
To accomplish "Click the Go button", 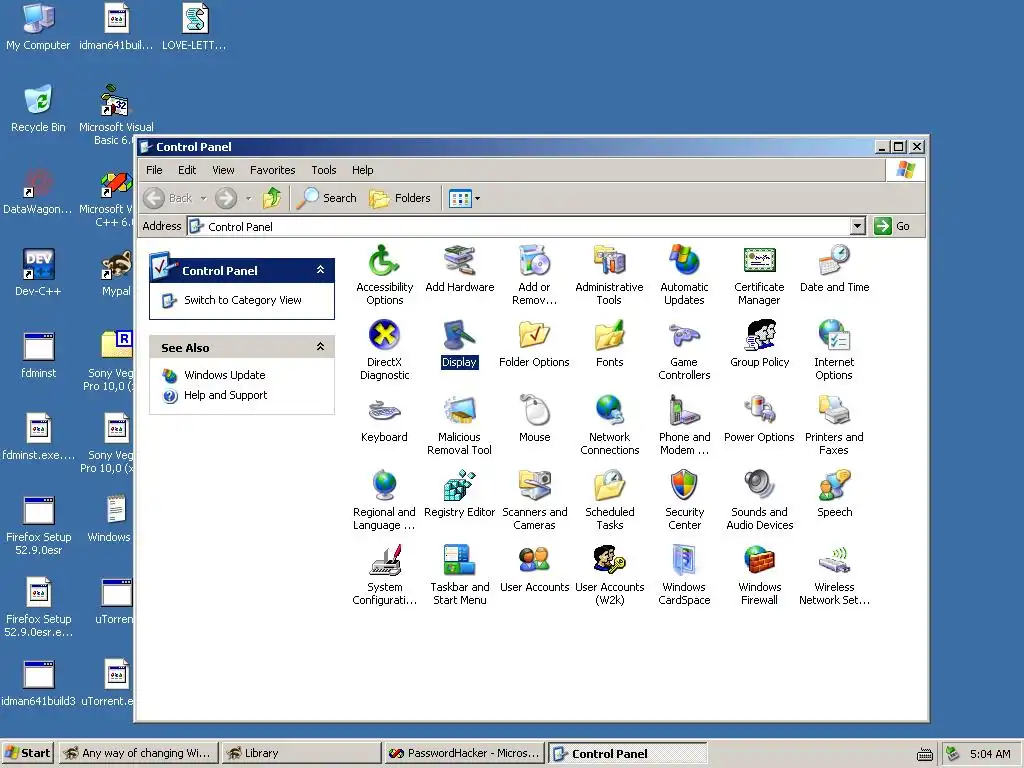I will (893, 226).
